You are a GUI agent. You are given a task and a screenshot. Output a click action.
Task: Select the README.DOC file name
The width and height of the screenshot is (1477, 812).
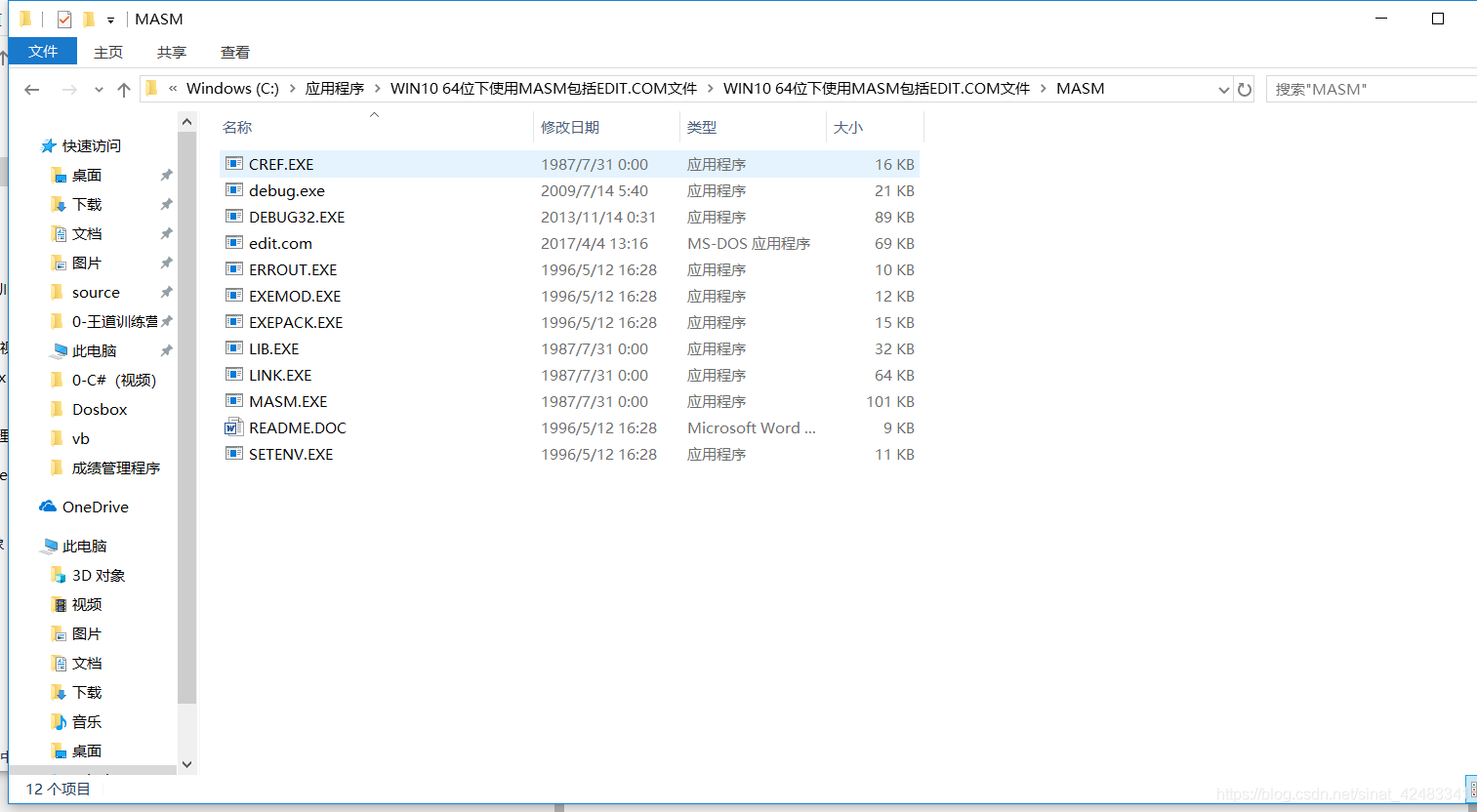(298, 427)
